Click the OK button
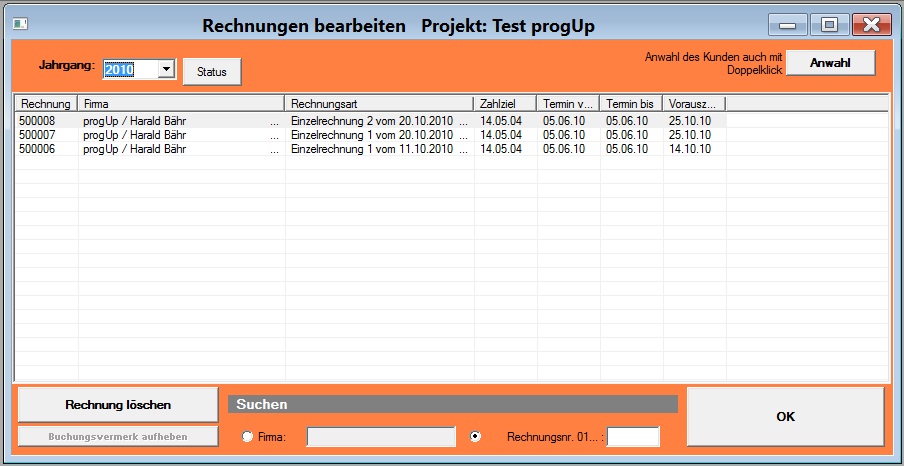This screenshot has width=904, height=466. click(x=785, y=416)
